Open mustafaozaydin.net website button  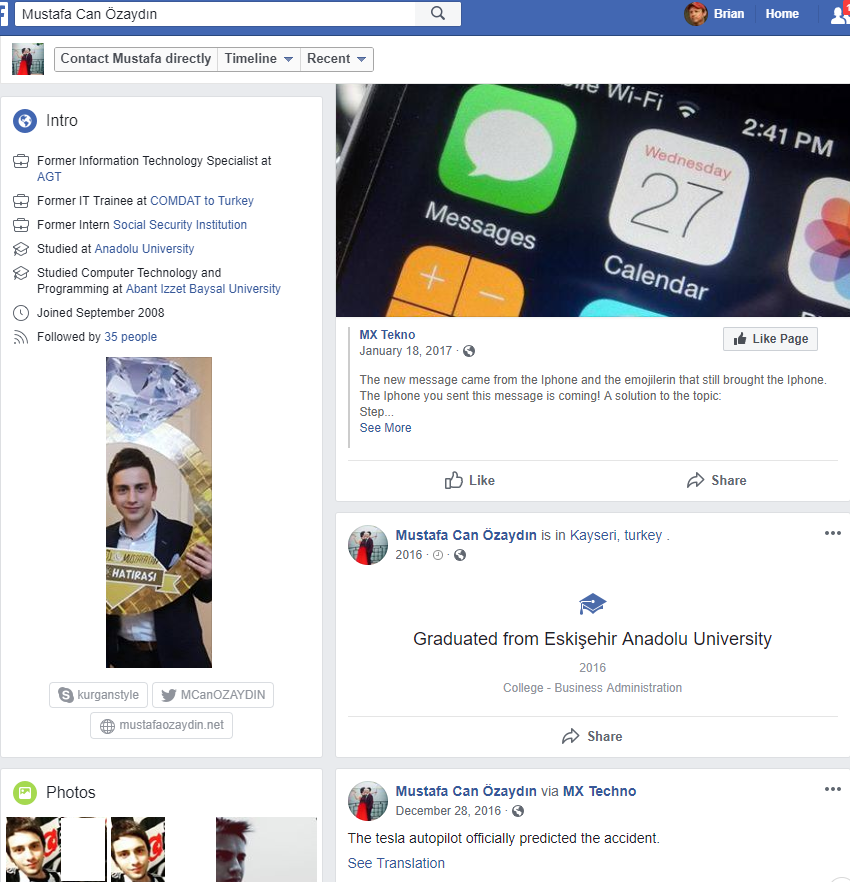pos(161,726)
